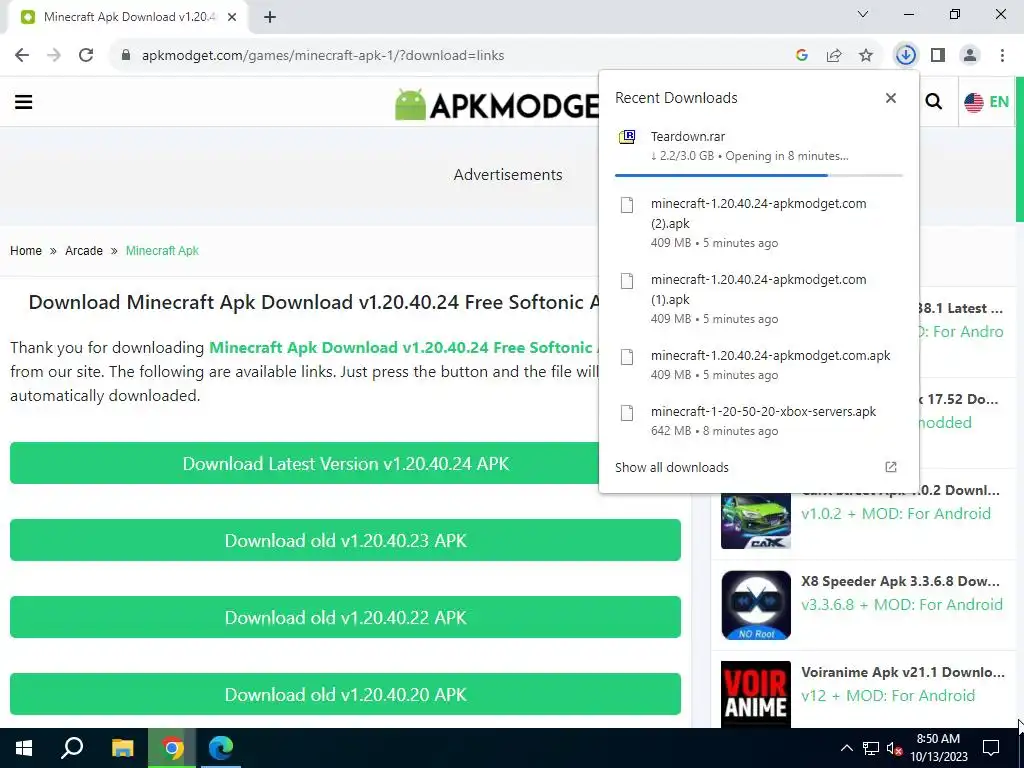This screenshot has height=768, width=1024.
Task: Open downloads page via external link icon
Action: point(891,467)
